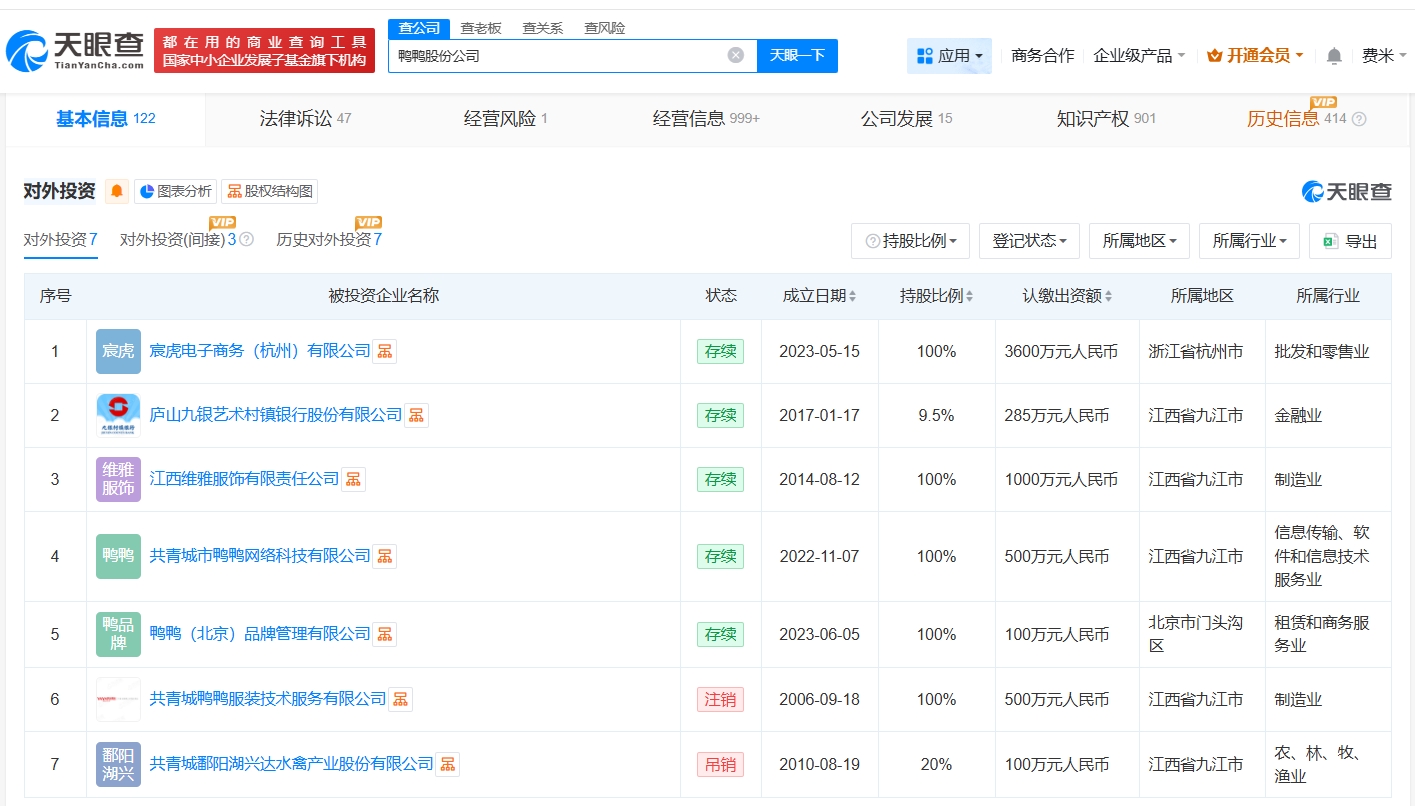
Task: Click the search input containing 鸭鸭股份公司
Action: [555, 56]
